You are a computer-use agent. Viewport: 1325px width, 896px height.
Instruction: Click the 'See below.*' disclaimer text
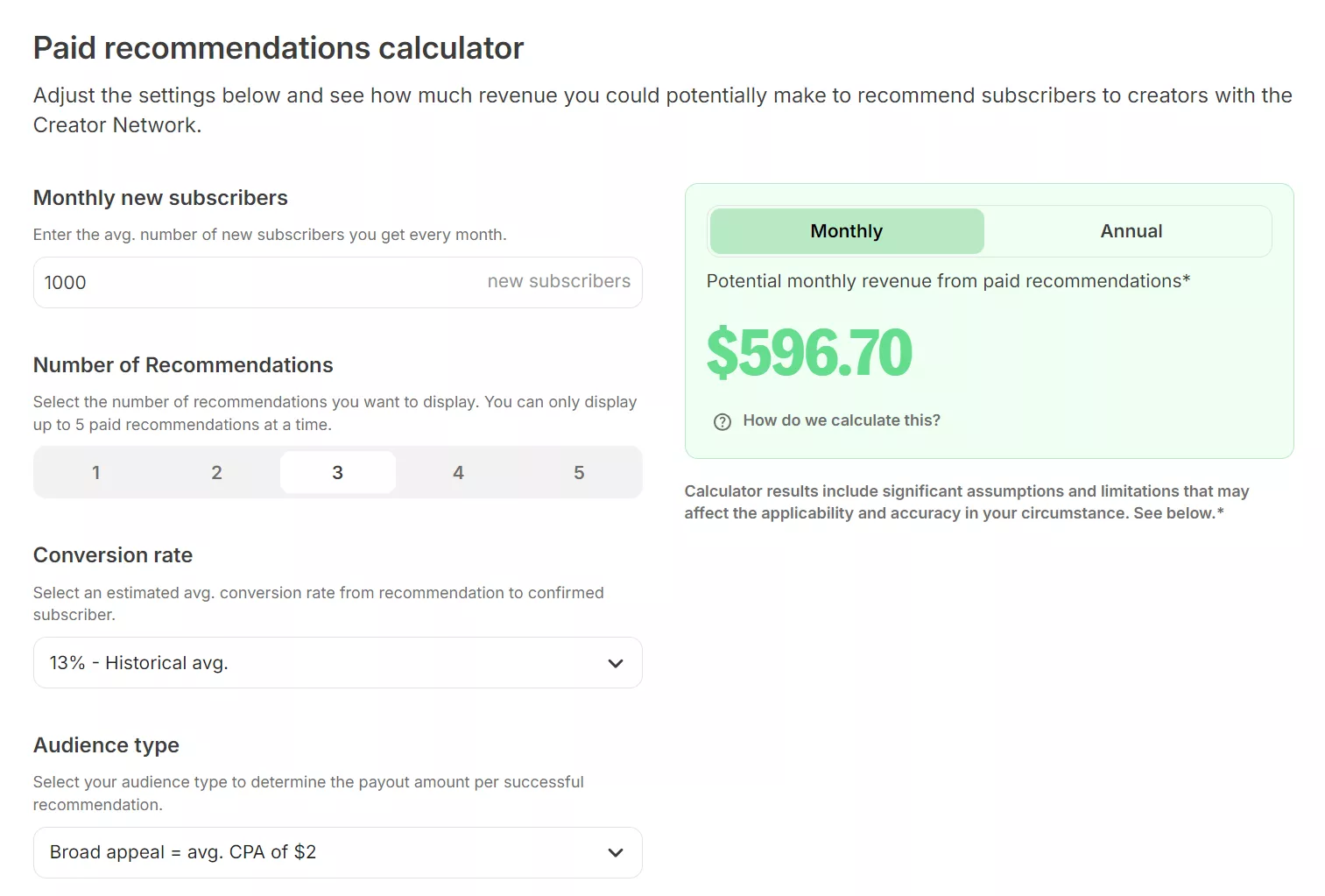tap(1178, 513)
